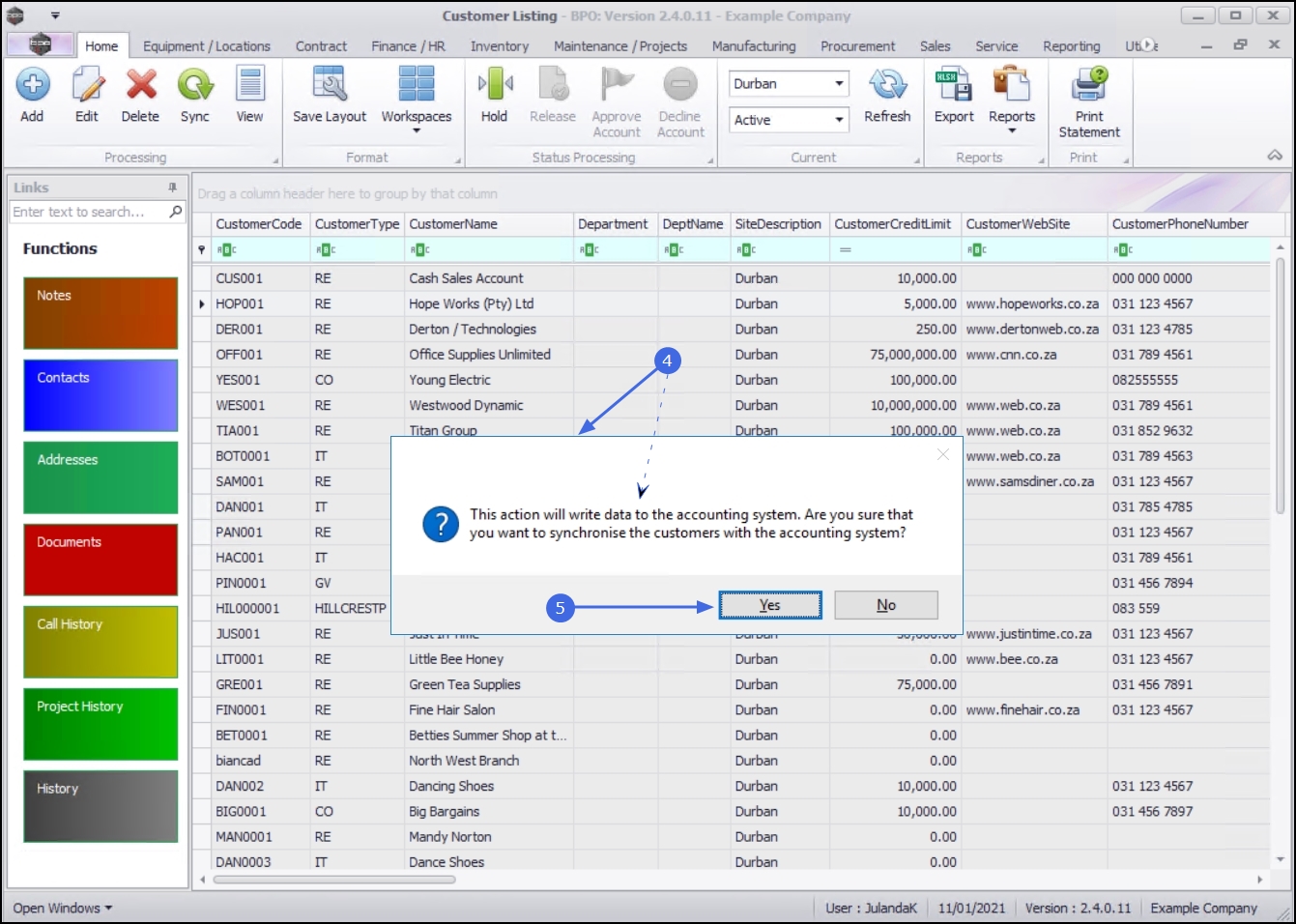
Task: Open the Manufacturing tab
Action: [x=754, y=46]
